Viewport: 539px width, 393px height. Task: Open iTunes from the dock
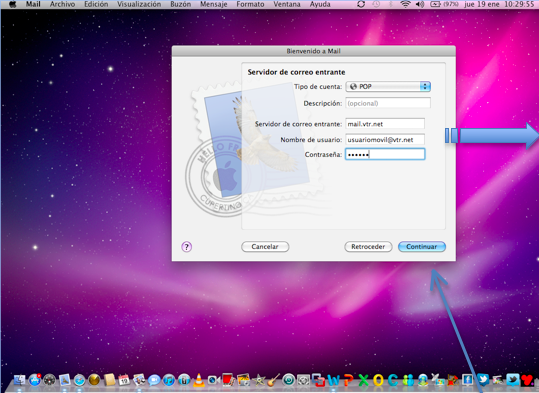169,380
